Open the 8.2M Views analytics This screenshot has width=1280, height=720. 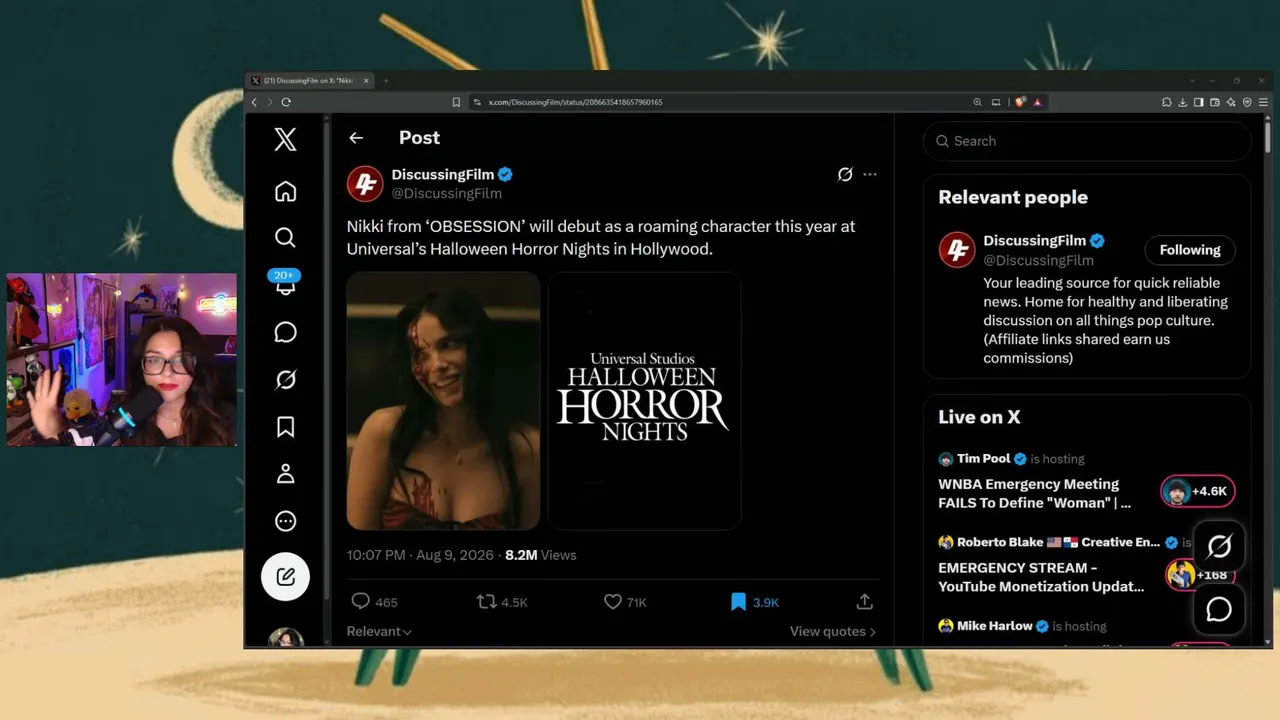[x=541, y=555]
